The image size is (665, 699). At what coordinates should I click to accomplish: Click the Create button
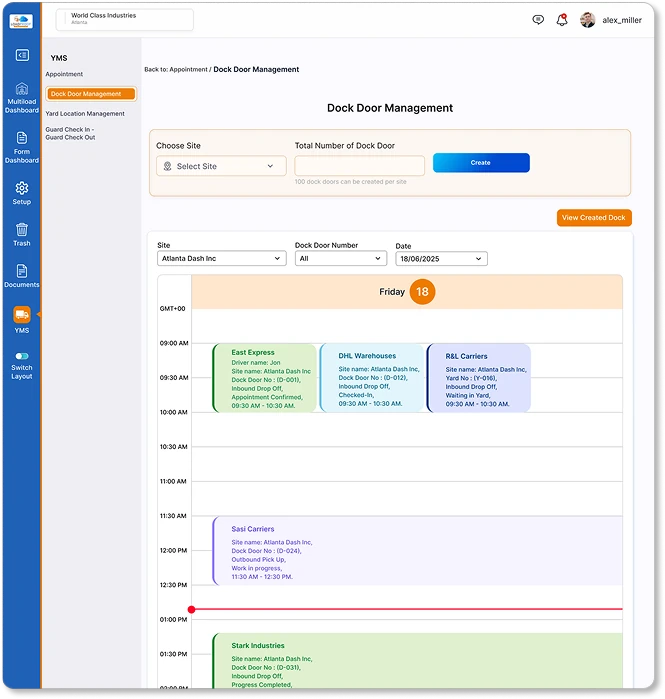[481, 163]
